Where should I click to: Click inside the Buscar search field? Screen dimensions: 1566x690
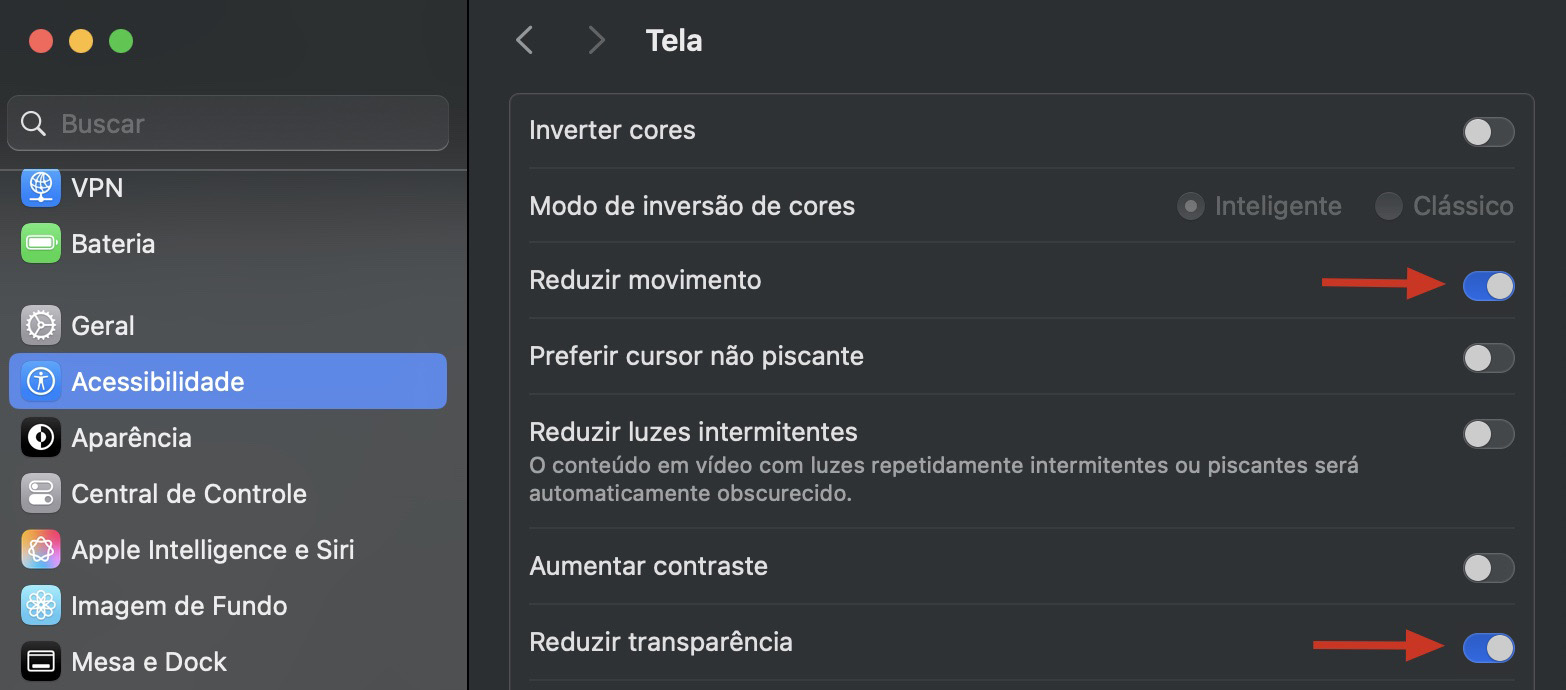pos(228,123)
